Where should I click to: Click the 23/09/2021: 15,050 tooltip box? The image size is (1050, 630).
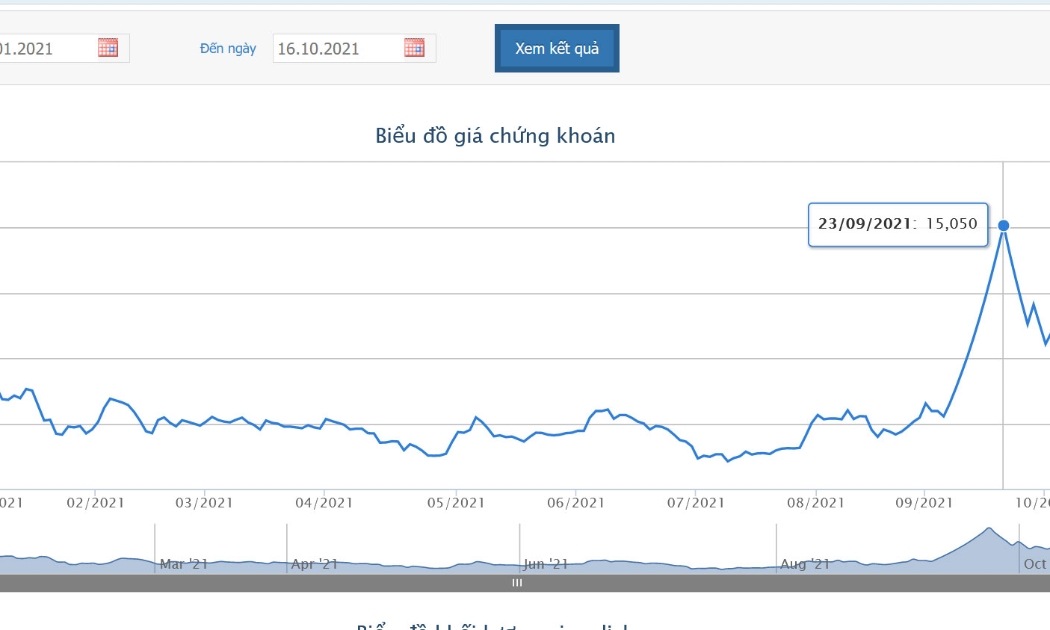click(898, 224)
